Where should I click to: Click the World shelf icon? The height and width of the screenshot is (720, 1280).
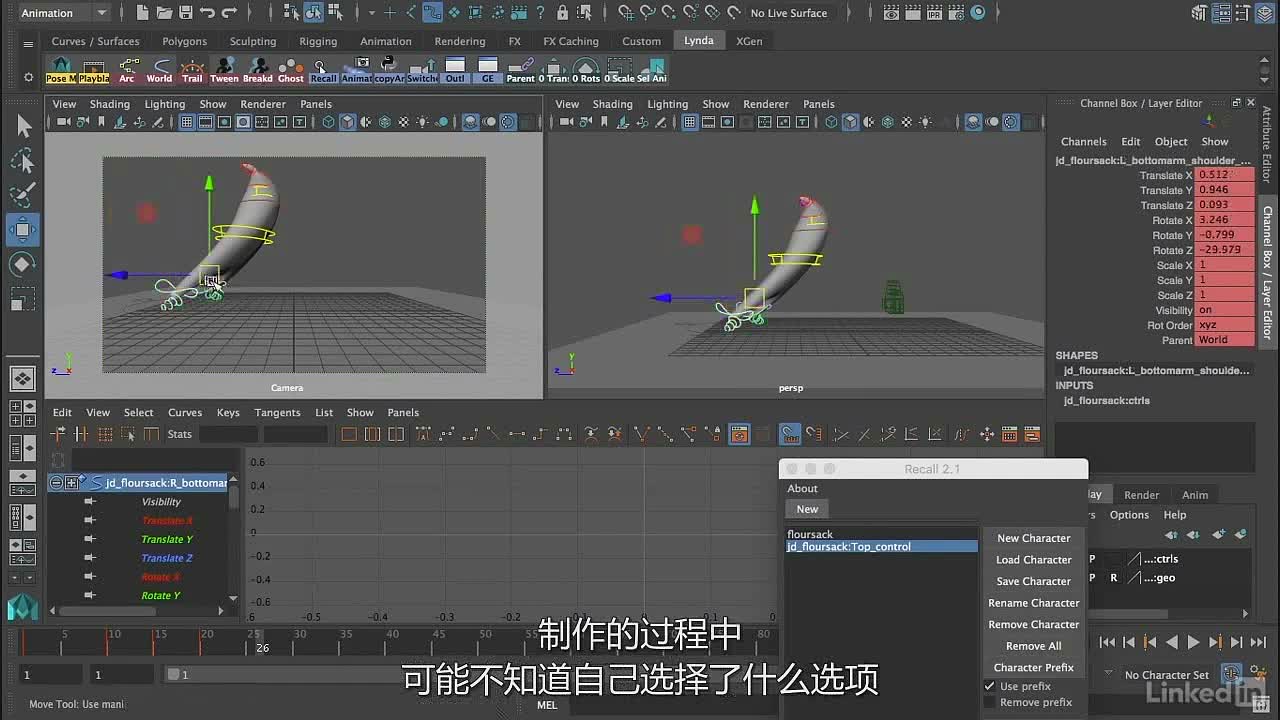click(159, 70)
